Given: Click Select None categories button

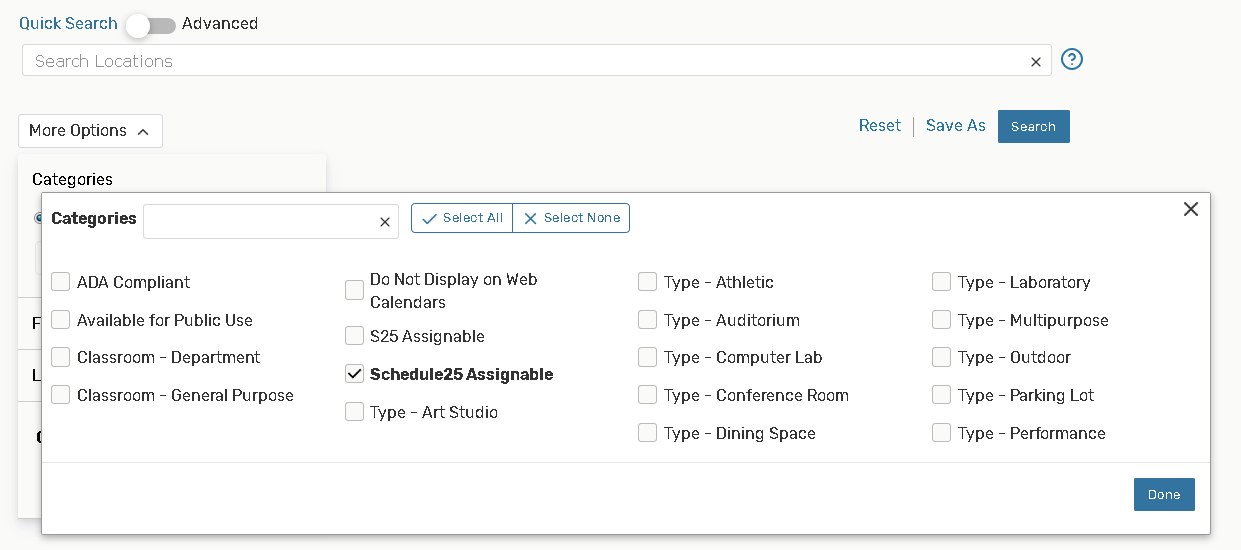Looking at the screenshot, I should click(571, 218).
